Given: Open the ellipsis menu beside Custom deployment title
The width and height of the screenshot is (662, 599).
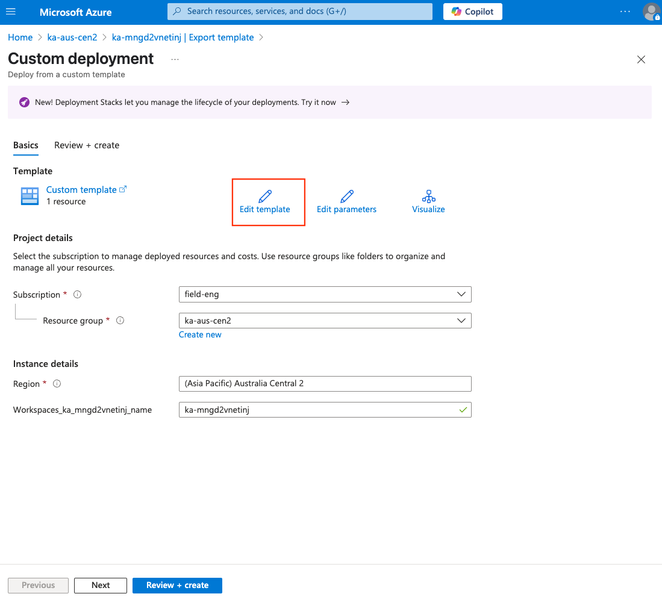Looking at the screenshot, I should coord(175,60).
